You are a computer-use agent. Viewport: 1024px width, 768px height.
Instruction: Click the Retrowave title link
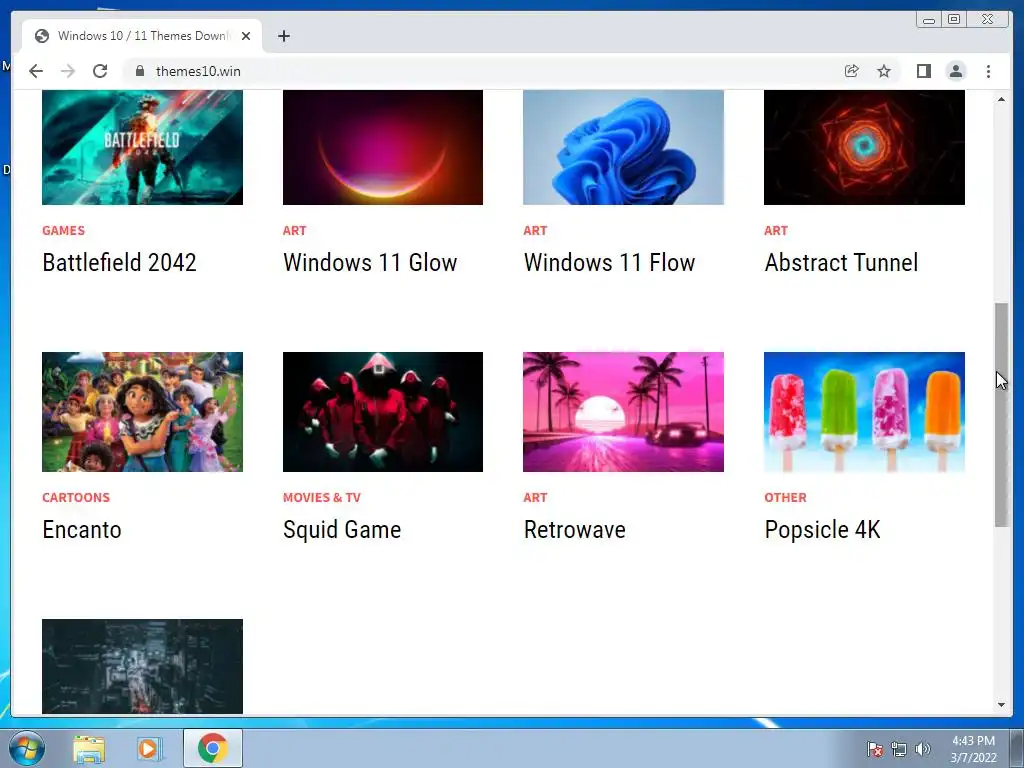coord(575,530)
